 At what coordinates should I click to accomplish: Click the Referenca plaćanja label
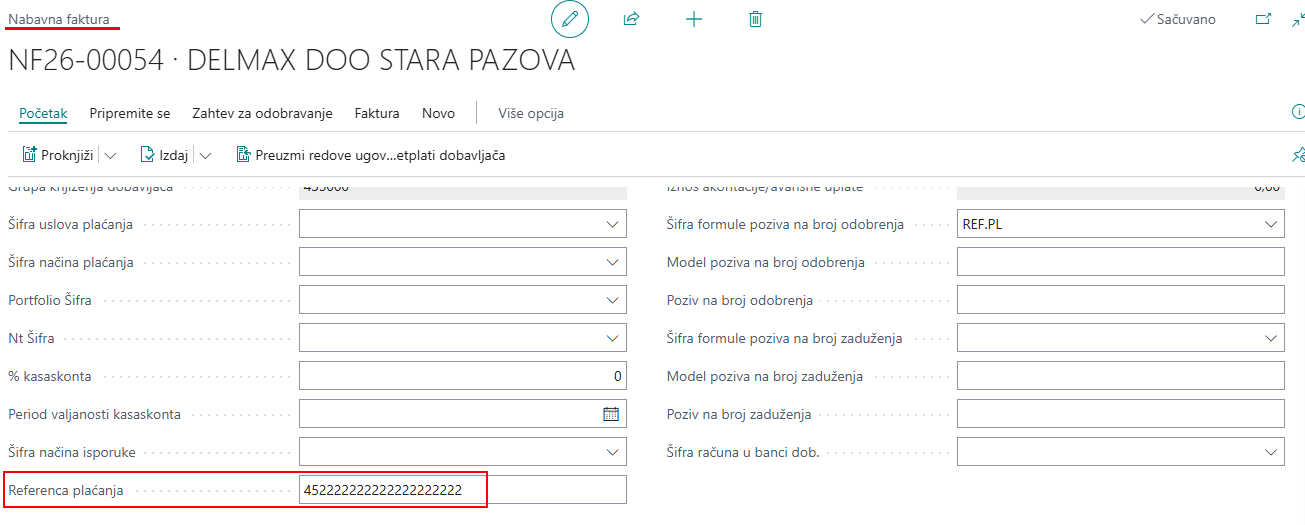coord(66,491)
